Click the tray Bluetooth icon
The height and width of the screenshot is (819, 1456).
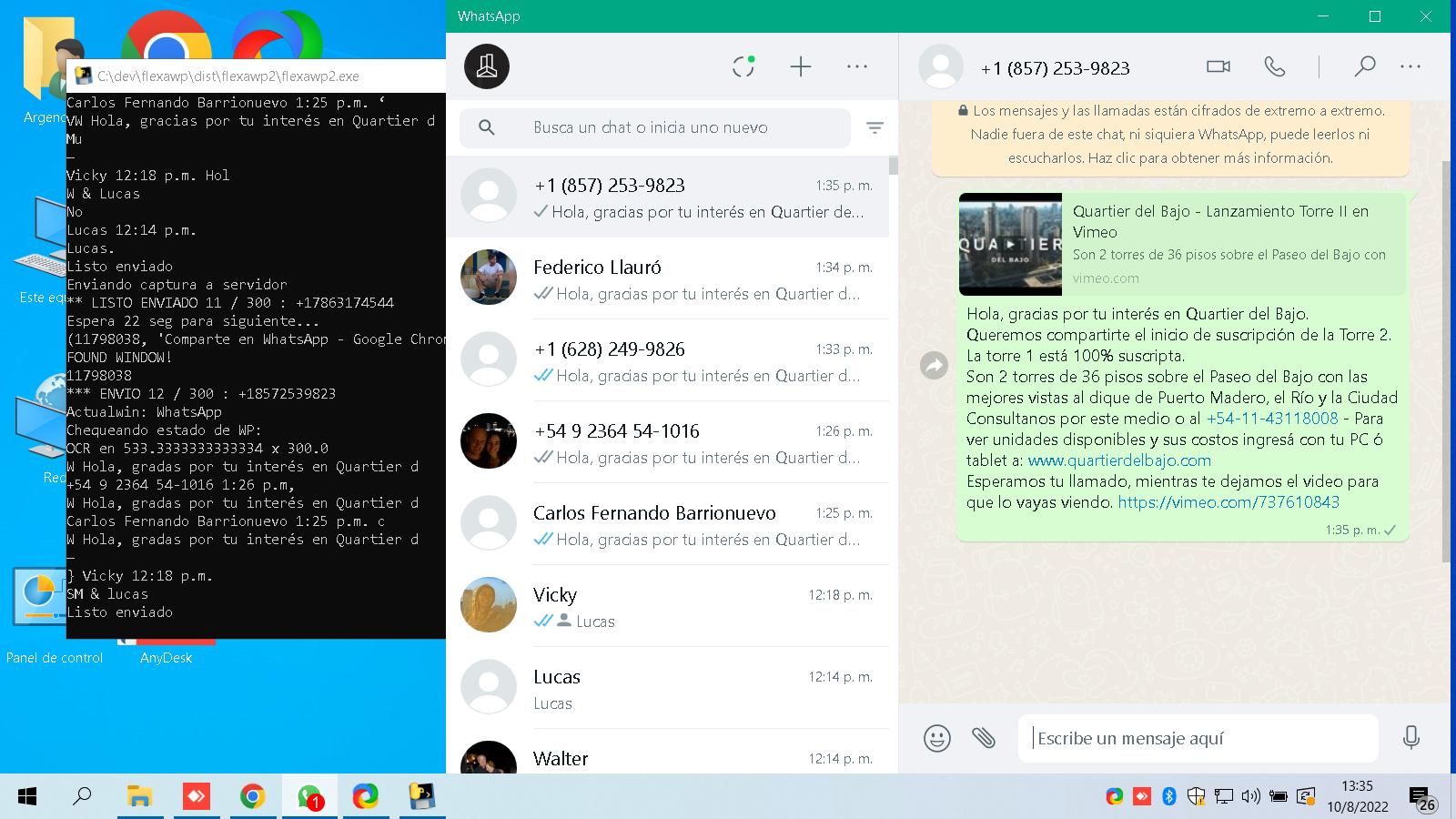click(1169, 797)
